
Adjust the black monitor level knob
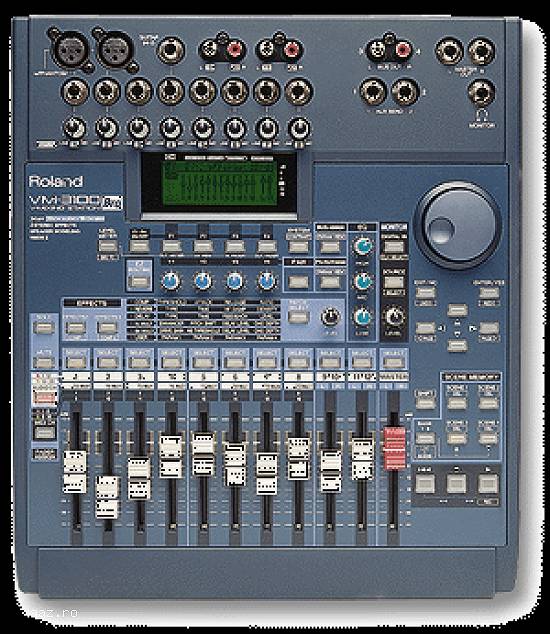pos(394,317)
